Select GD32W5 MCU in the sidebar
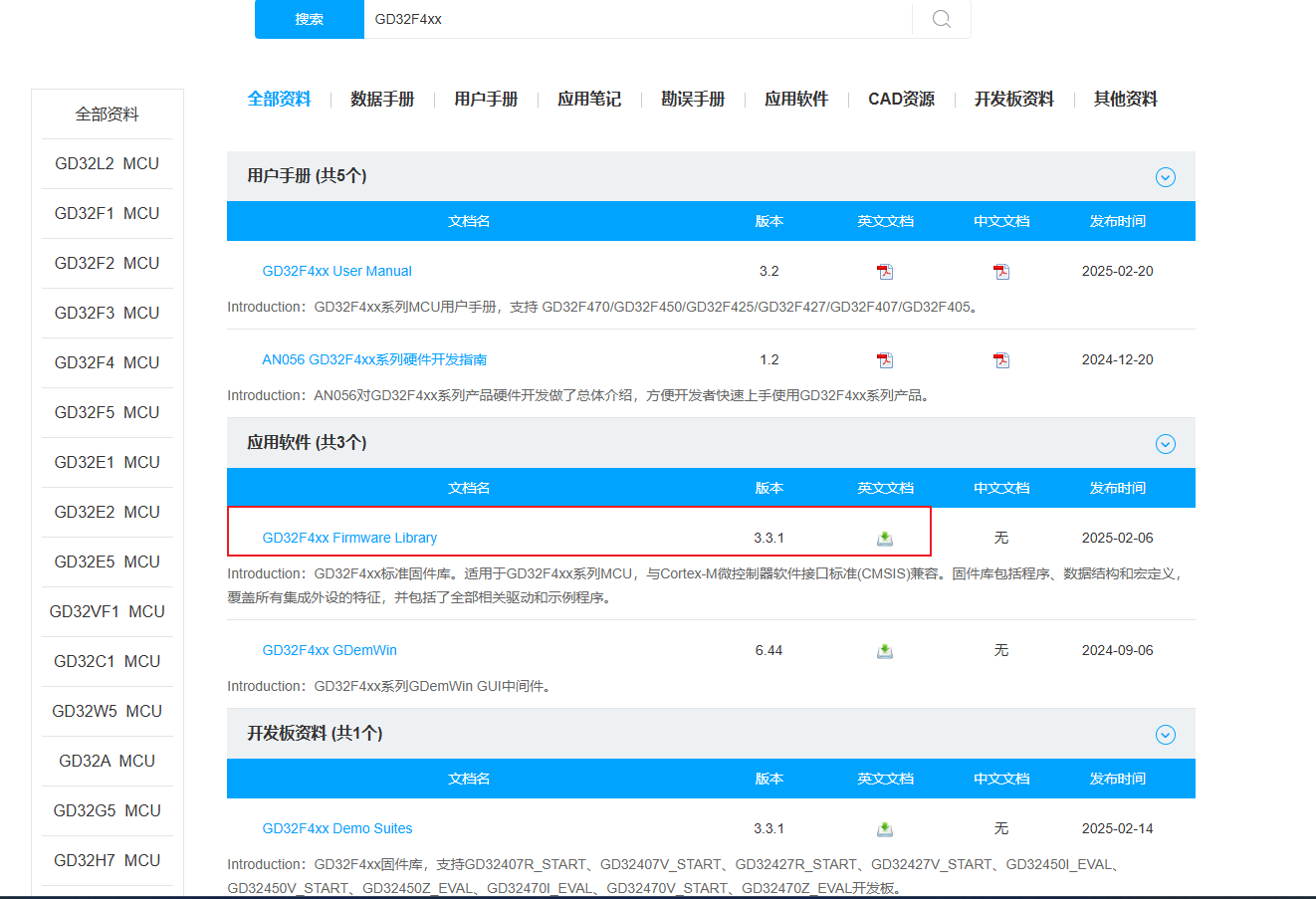1316x899 pixels. tap(108, 711)
